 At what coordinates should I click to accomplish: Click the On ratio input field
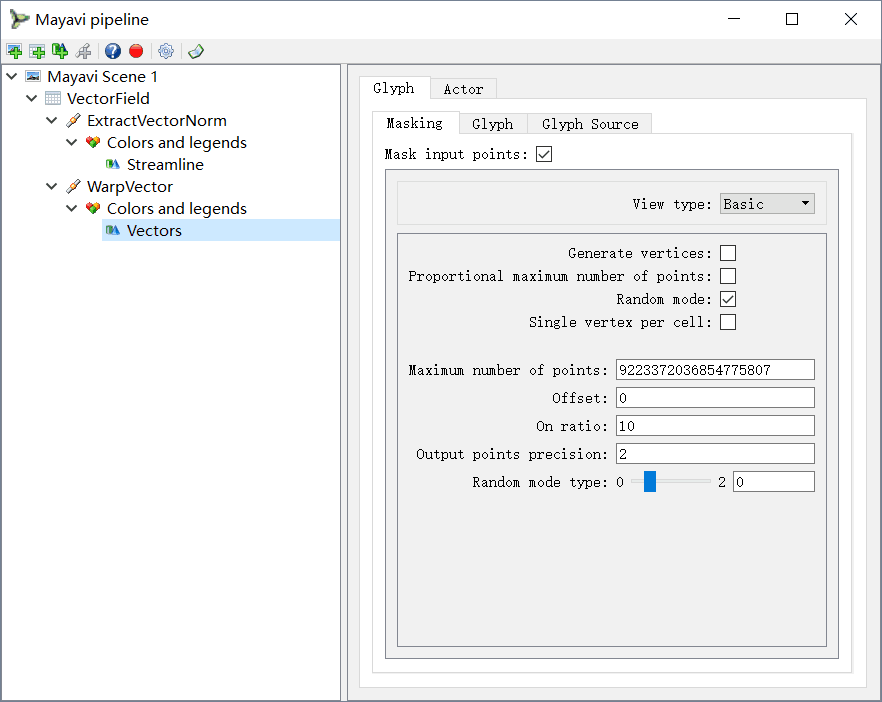(x=714, y=425)
